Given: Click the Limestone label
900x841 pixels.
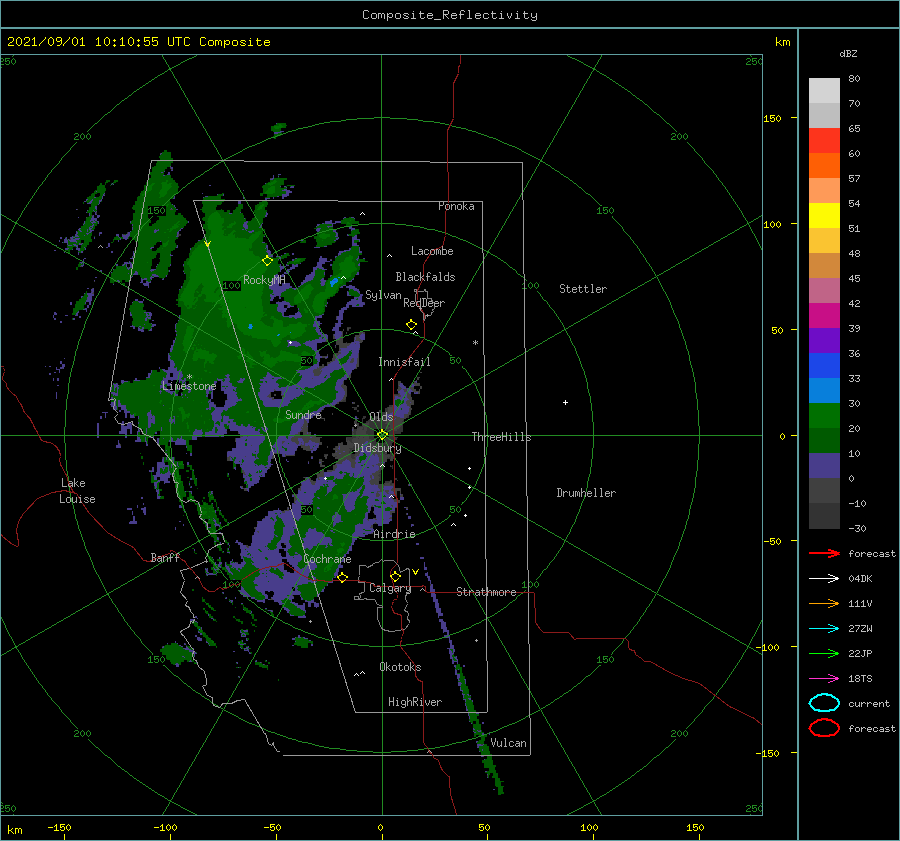Looking at the screenshot, I should click(x=189, y=386).
